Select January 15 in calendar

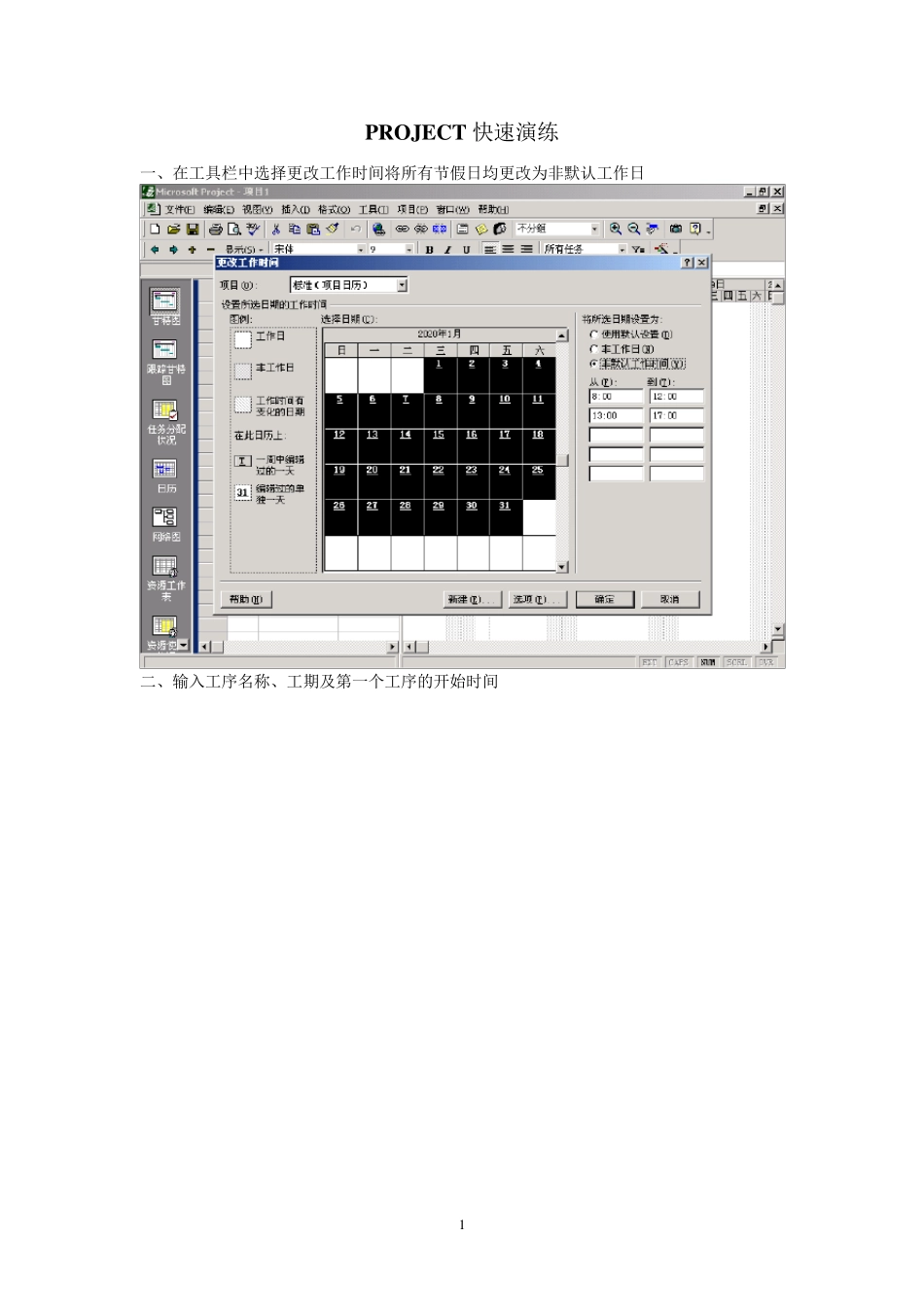tap(439, 446)
